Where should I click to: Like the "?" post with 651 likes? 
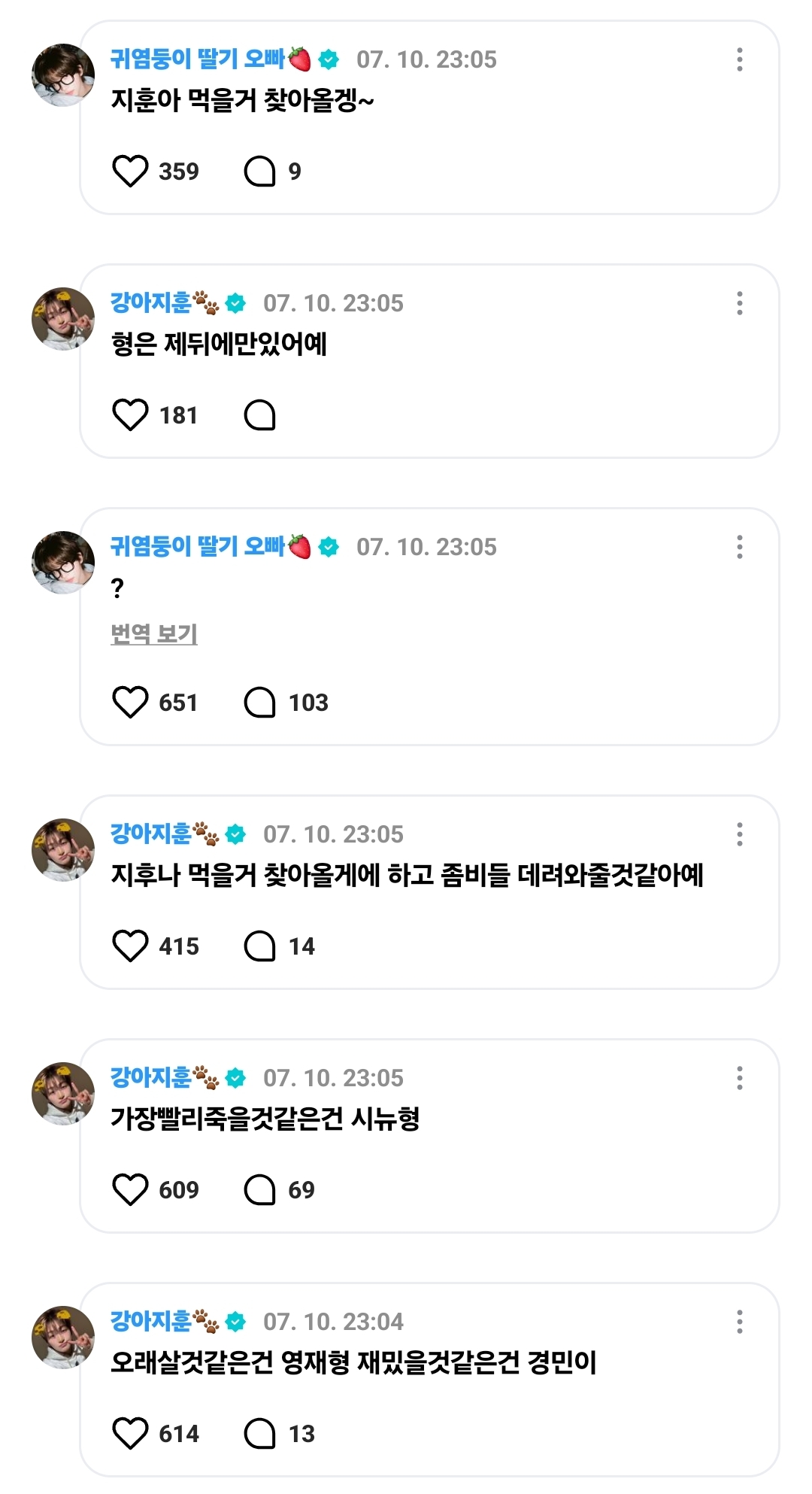pyautogui.click(x=130, y=703)
